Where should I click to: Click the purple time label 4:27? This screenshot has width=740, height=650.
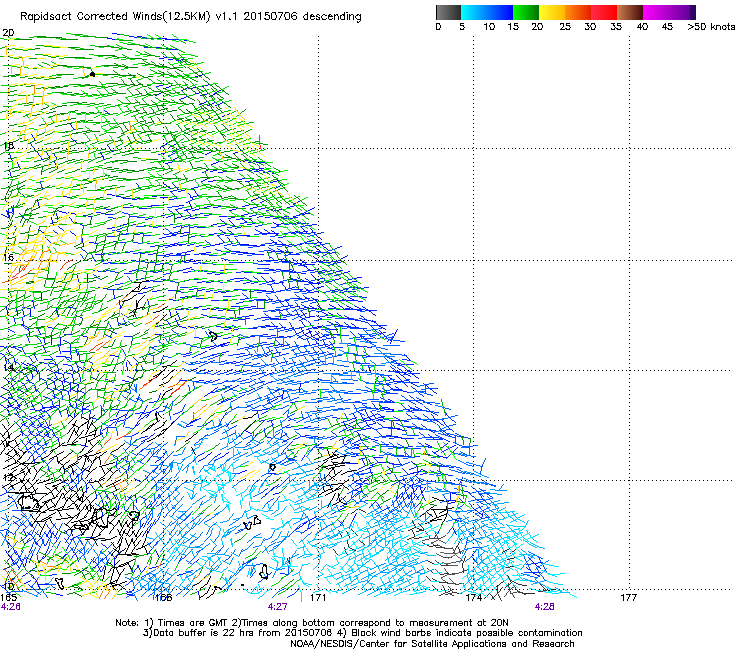[x=278, y=607]
